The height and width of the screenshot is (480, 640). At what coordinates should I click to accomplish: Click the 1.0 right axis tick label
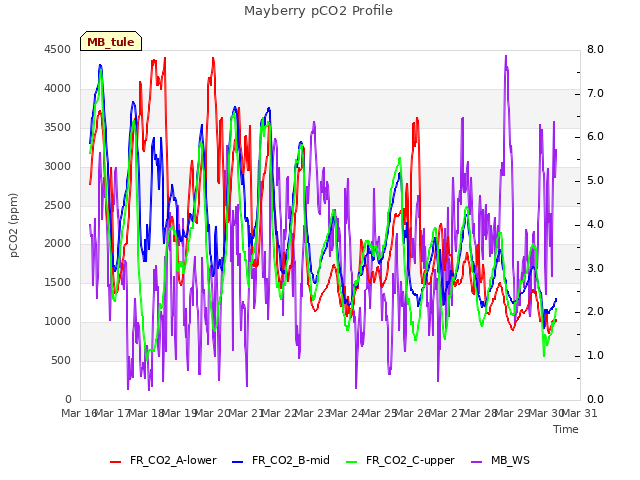595,356
